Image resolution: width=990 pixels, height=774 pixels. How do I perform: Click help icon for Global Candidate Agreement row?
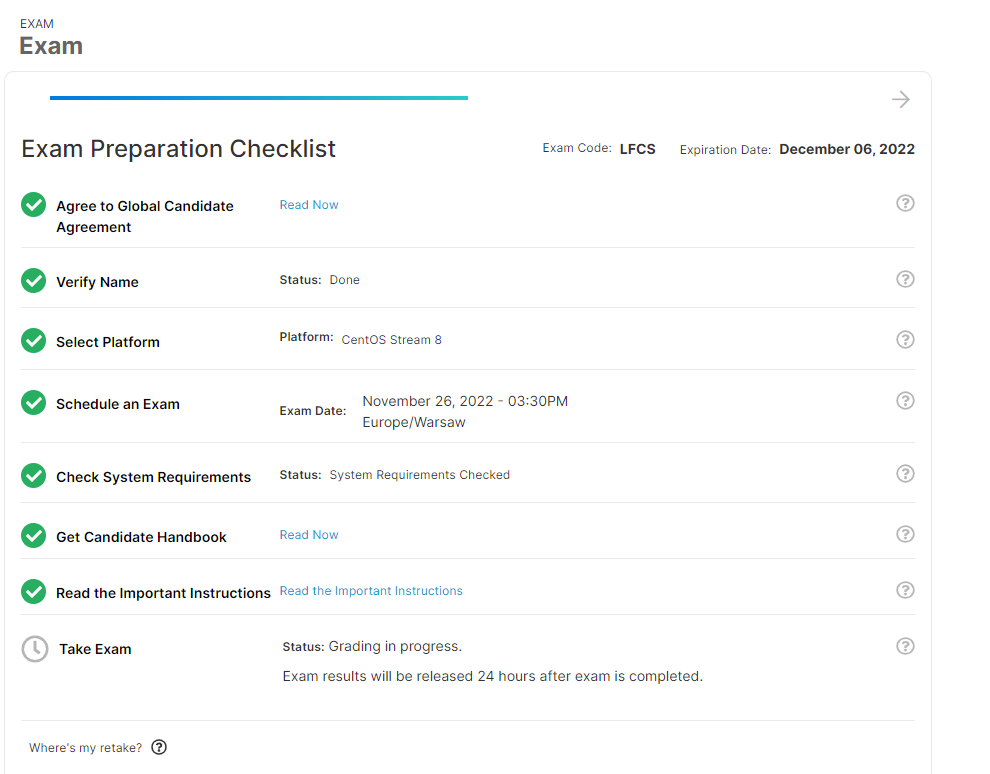coord(905,203)
